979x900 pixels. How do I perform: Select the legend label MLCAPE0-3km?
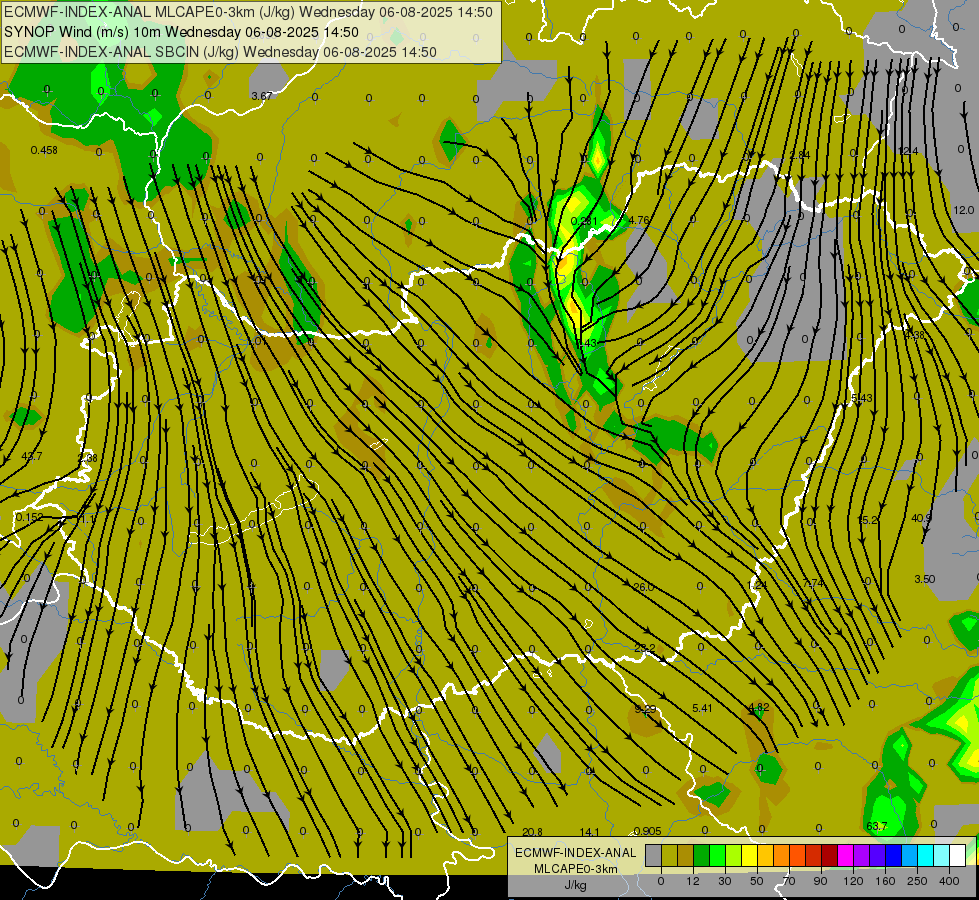(575, 869)
